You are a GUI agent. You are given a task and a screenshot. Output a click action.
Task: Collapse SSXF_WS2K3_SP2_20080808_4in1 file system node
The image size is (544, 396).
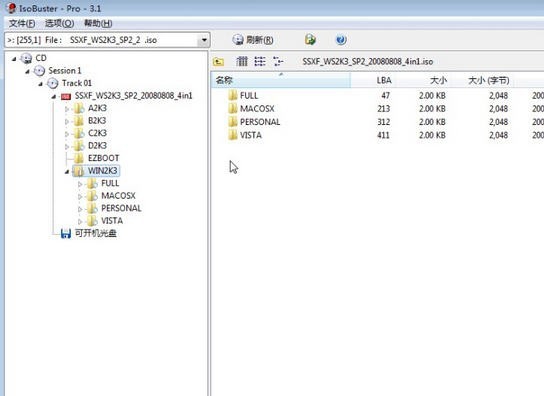click(54, 96)
